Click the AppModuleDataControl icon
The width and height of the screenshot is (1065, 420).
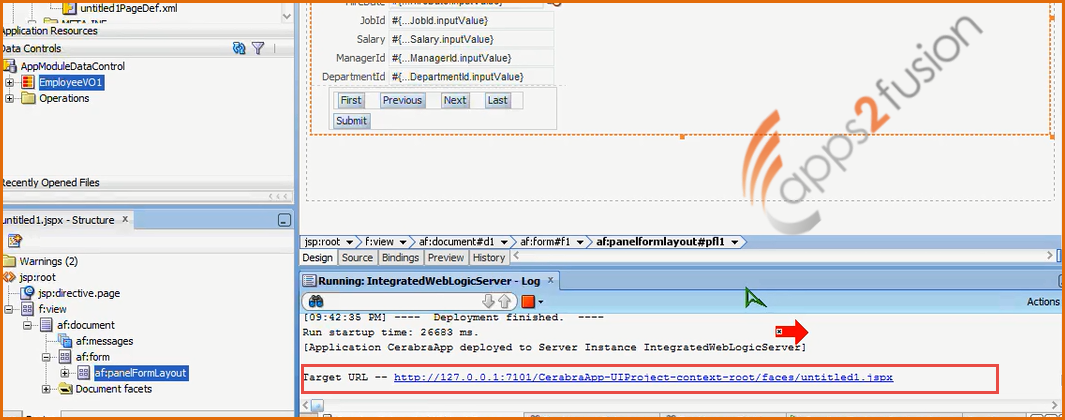10,66
